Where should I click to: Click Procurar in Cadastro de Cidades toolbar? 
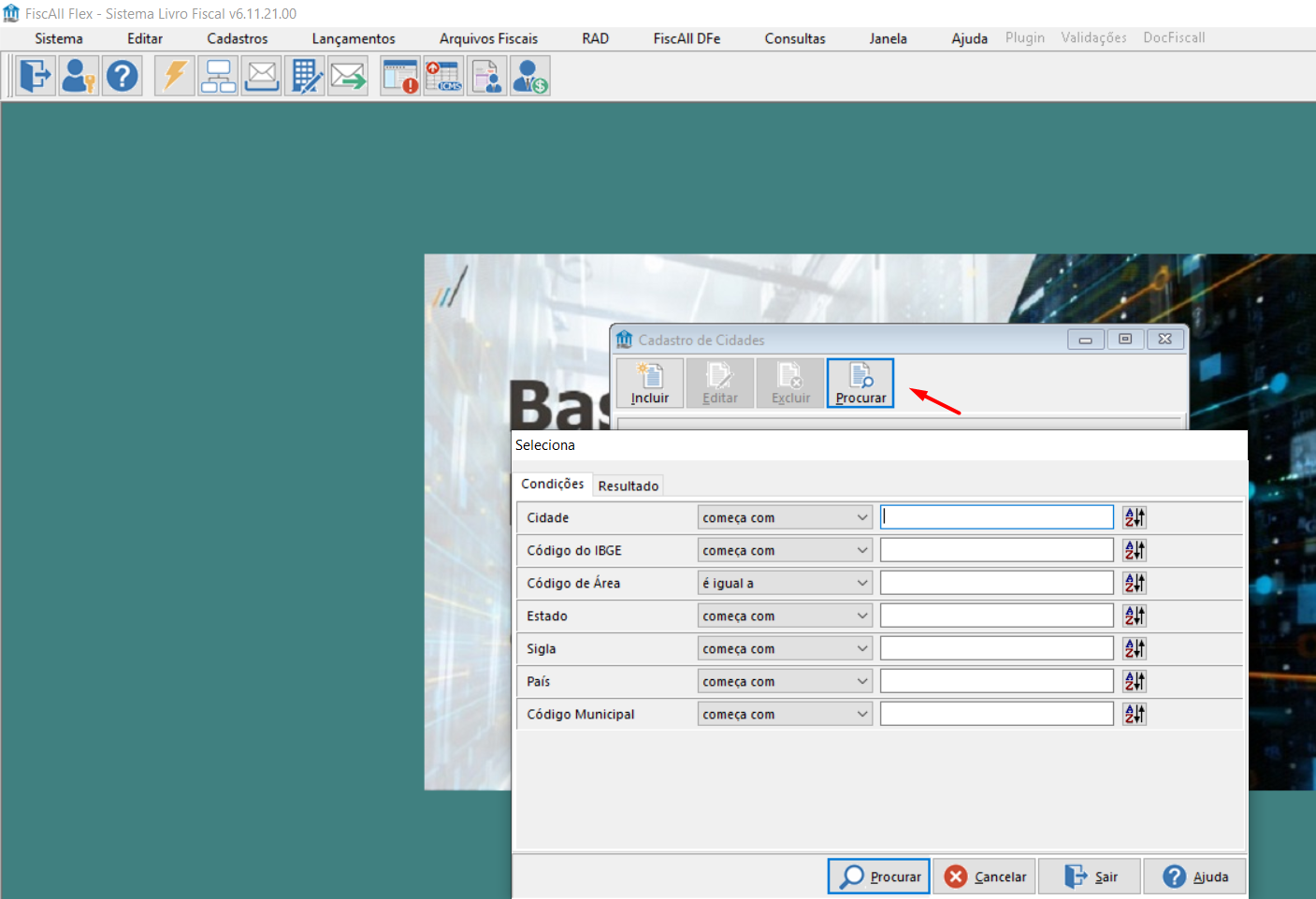(x=860, y=383)
